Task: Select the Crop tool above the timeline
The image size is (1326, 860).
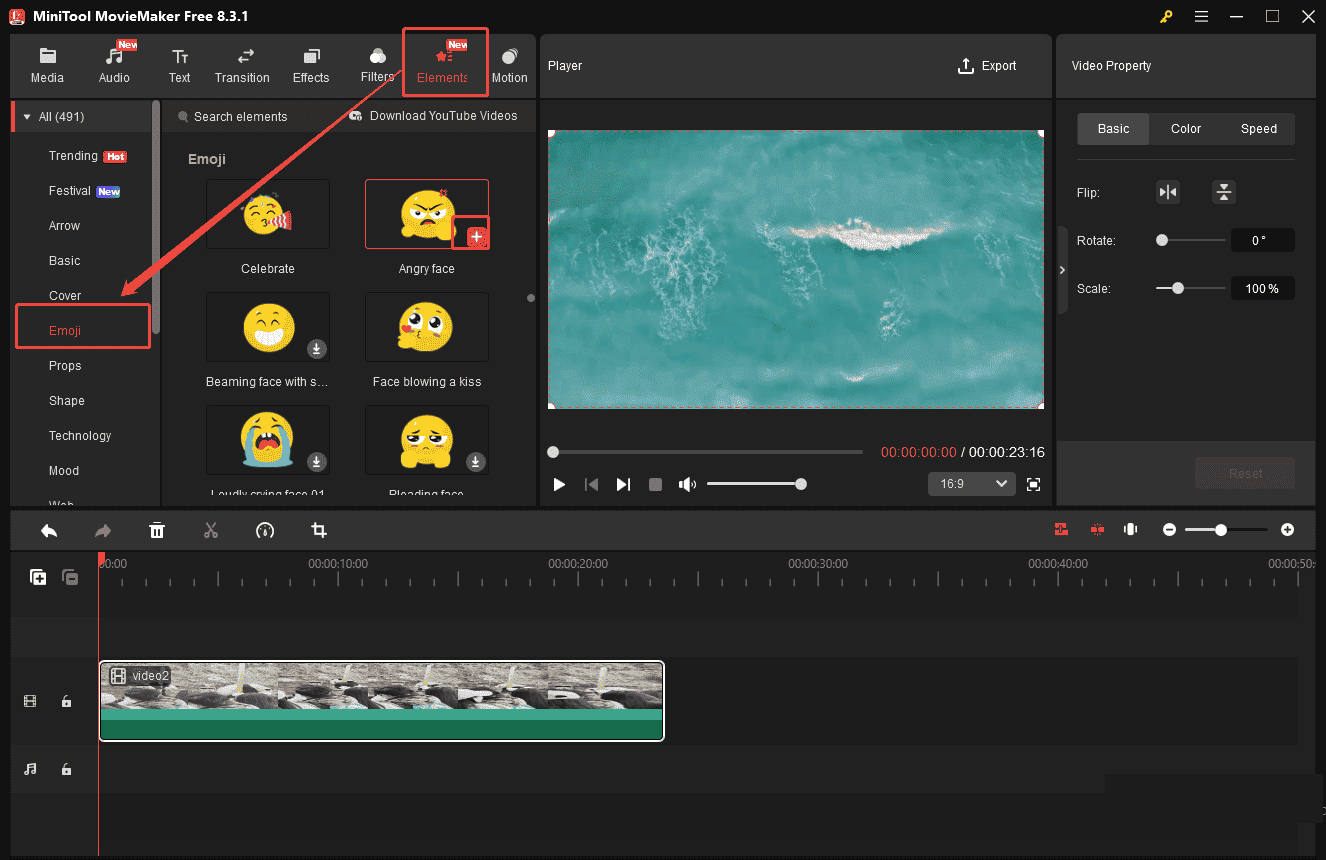Action: [x=319, y=530]
